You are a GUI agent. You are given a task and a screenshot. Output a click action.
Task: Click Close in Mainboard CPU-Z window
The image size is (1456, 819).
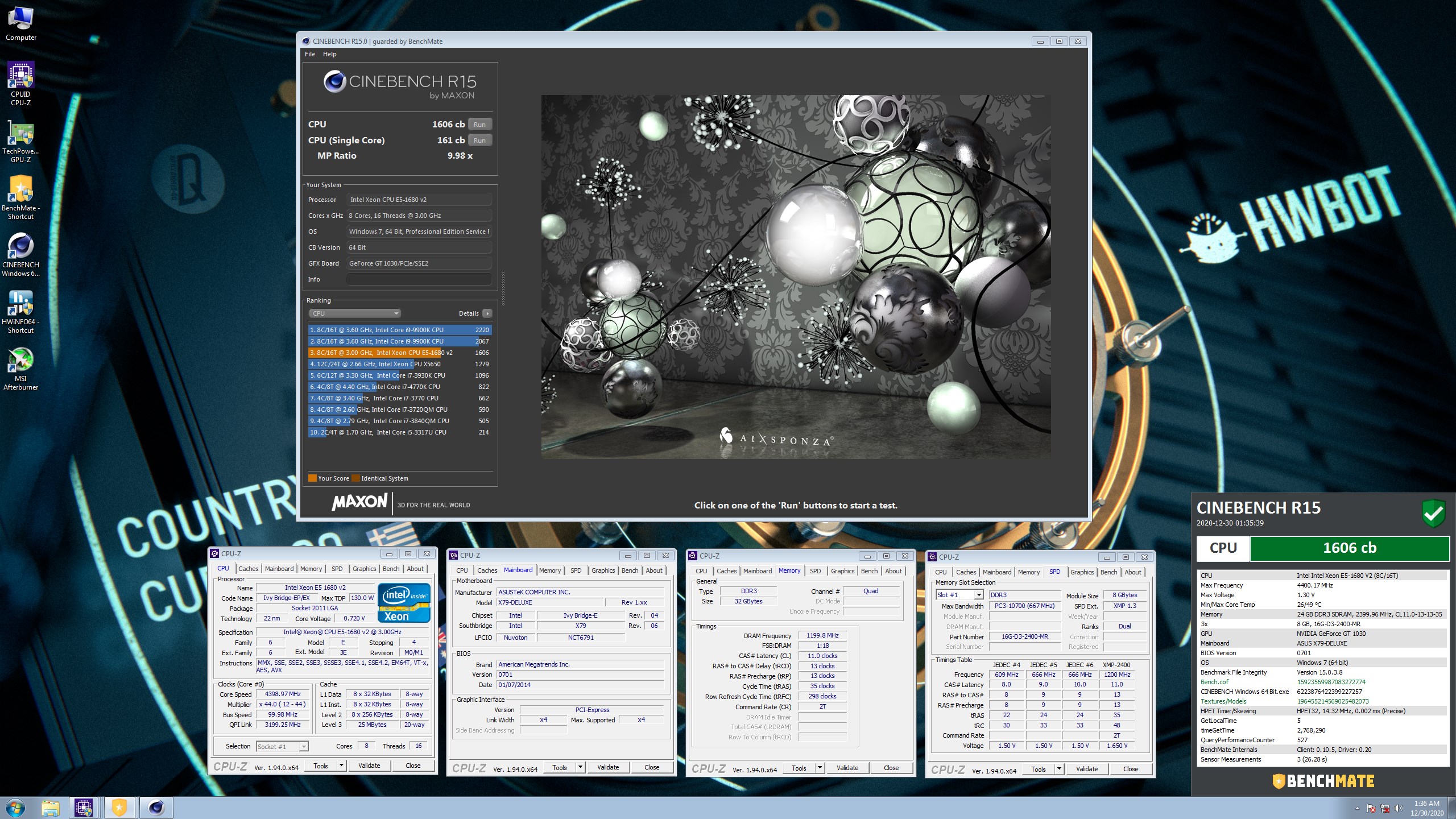click(x=652, y=767)
